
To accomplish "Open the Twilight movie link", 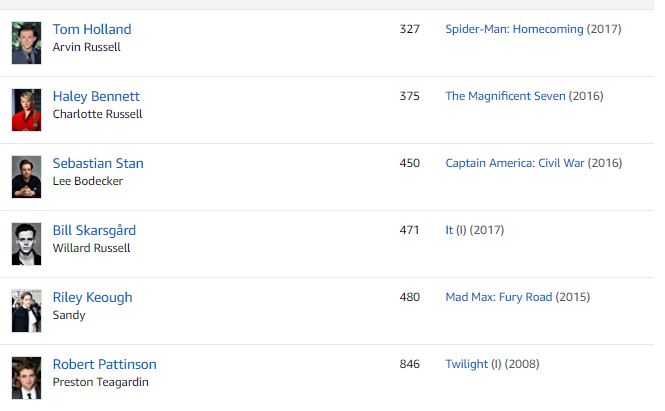I will tap(467, 364).
